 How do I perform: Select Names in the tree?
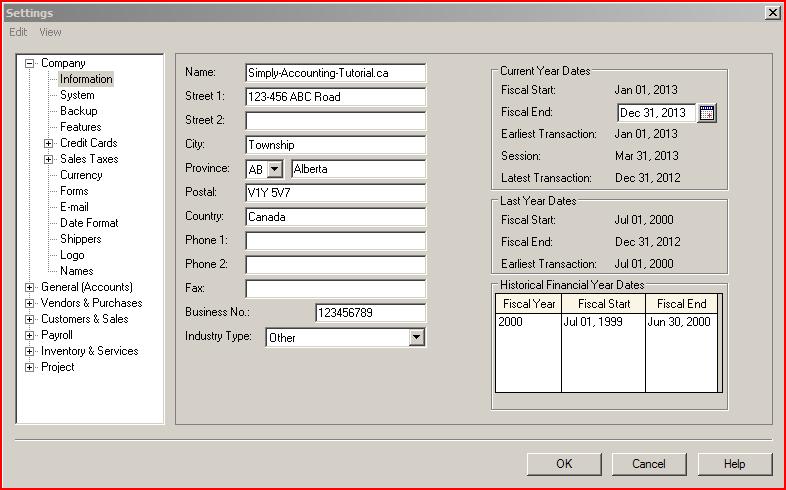pos(77,272)
